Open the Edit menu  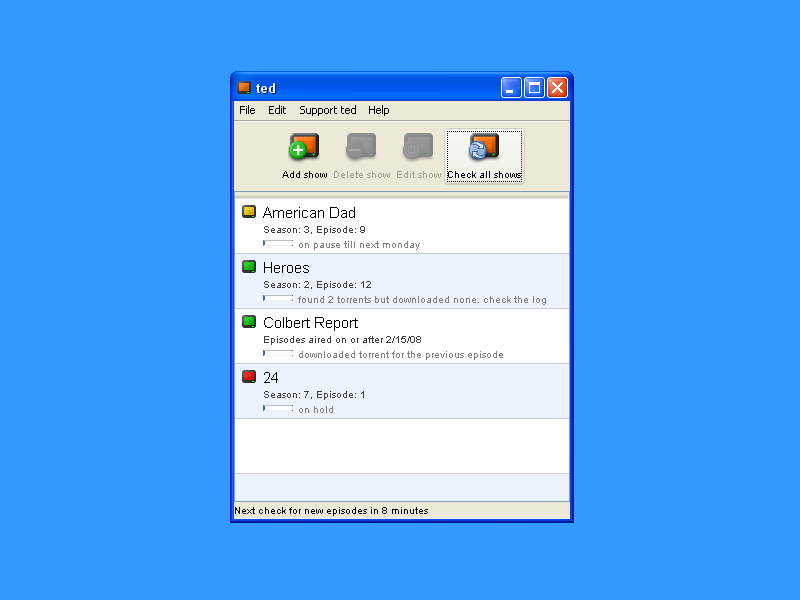tap(277, 110)
